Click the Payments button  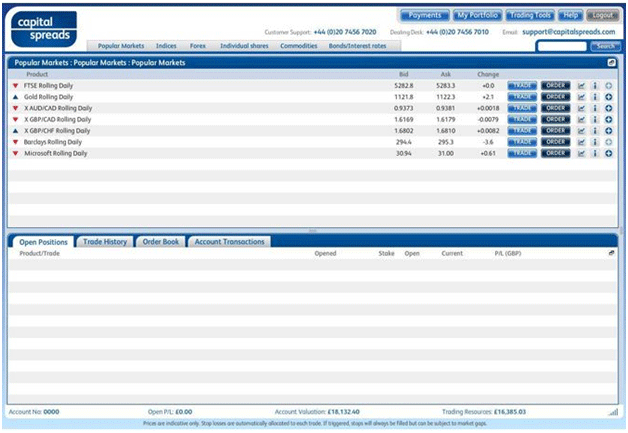(425, 15)
